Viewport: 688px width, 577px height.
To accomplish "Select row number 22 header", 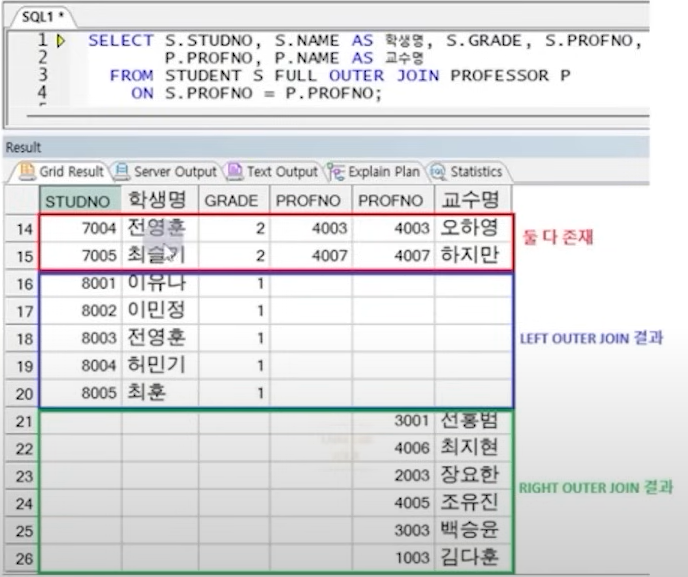I will [x=22, y=448].
